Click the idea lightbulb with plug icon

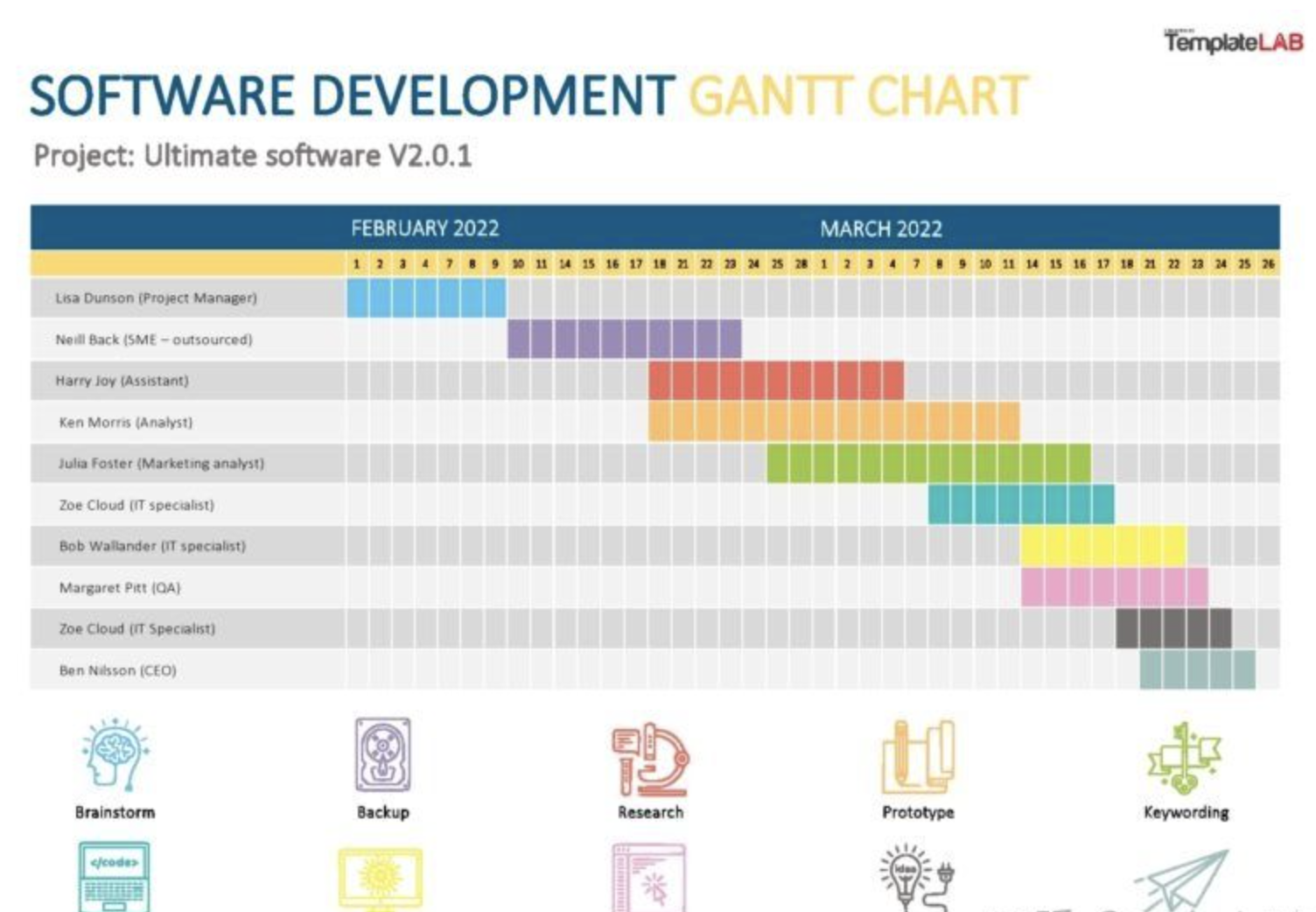point(917,878)
